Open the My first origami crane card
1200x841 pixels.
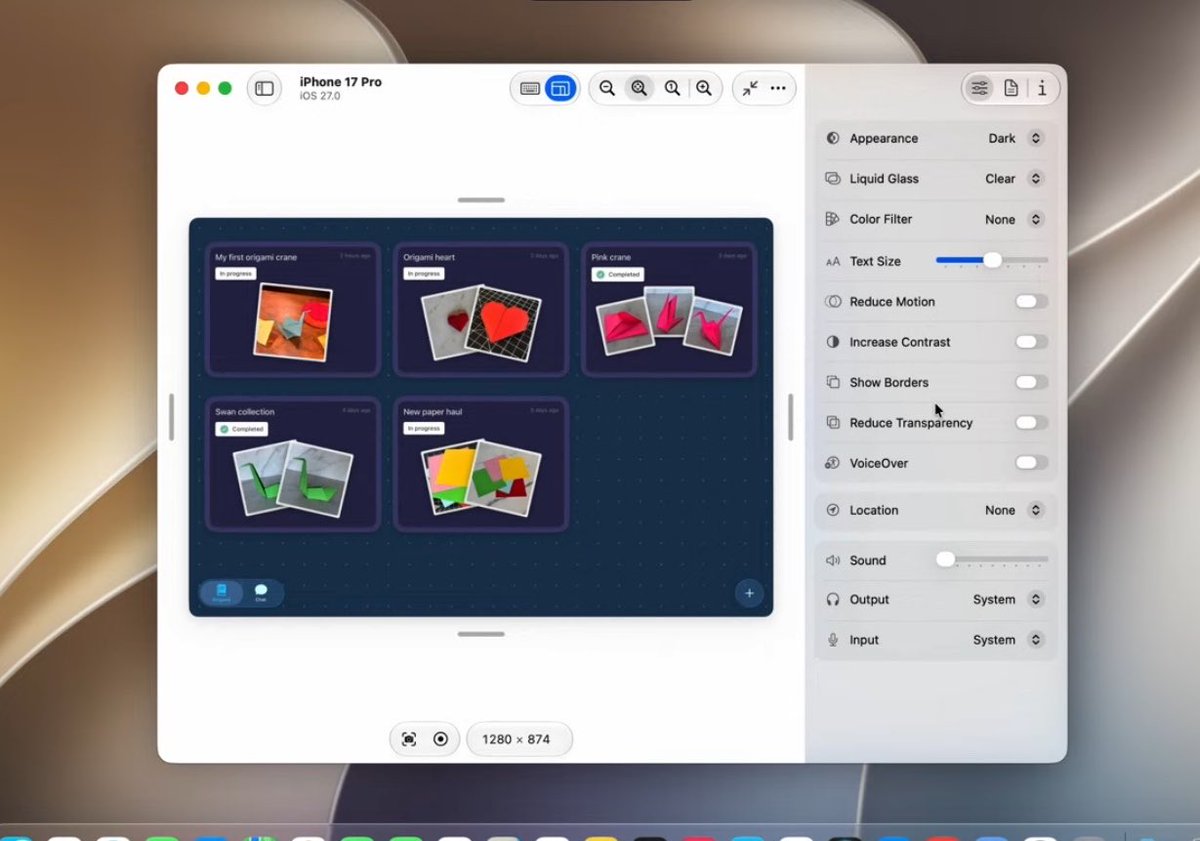(293, 309)
